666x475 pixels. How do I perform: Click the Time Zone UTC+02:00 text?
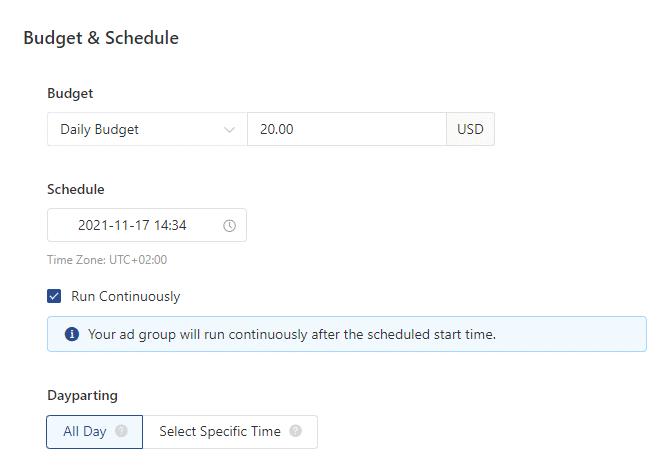(x=107, y=260)
